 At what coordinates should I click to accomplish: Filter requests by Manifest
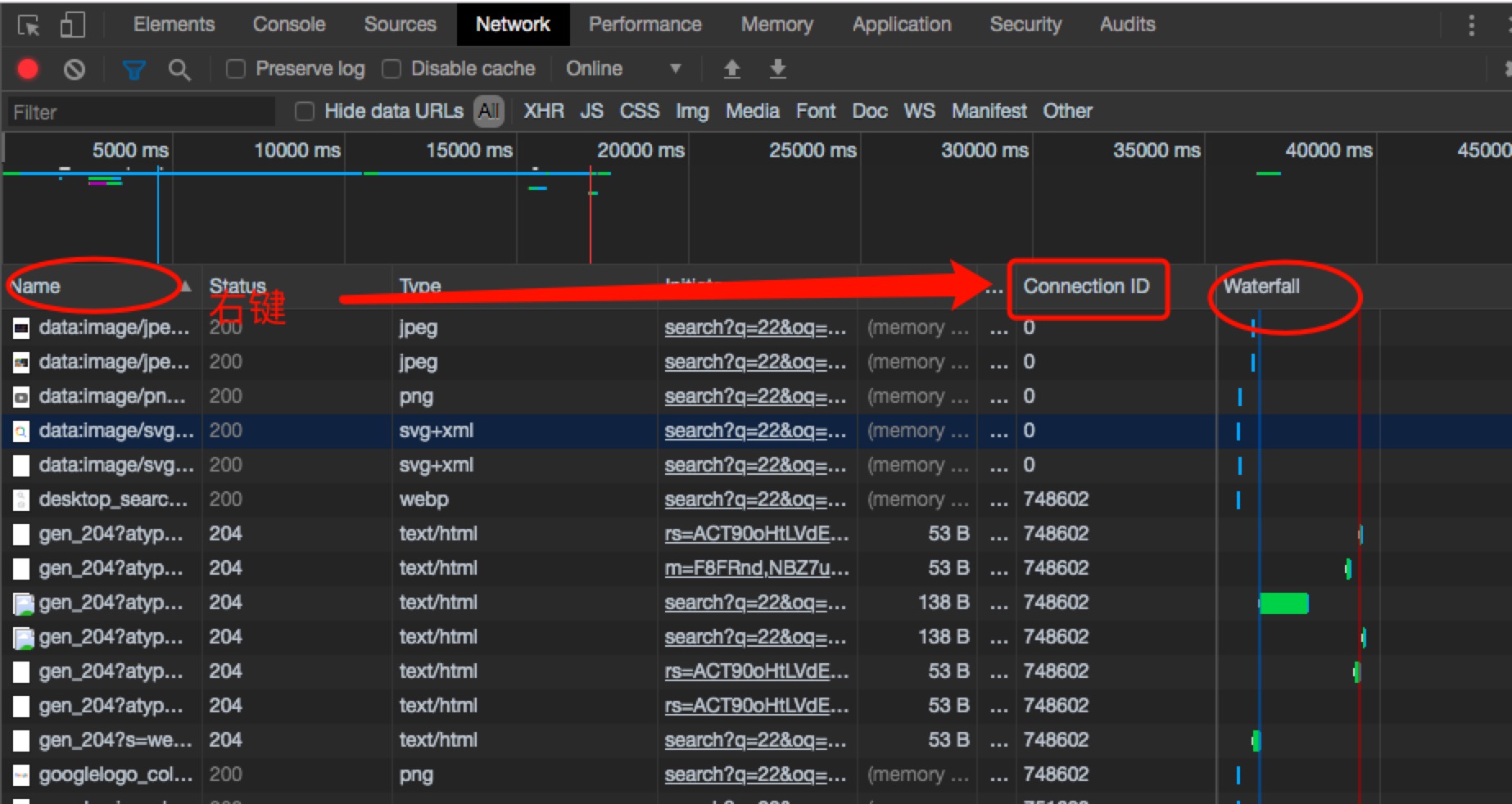click(989, 111)
